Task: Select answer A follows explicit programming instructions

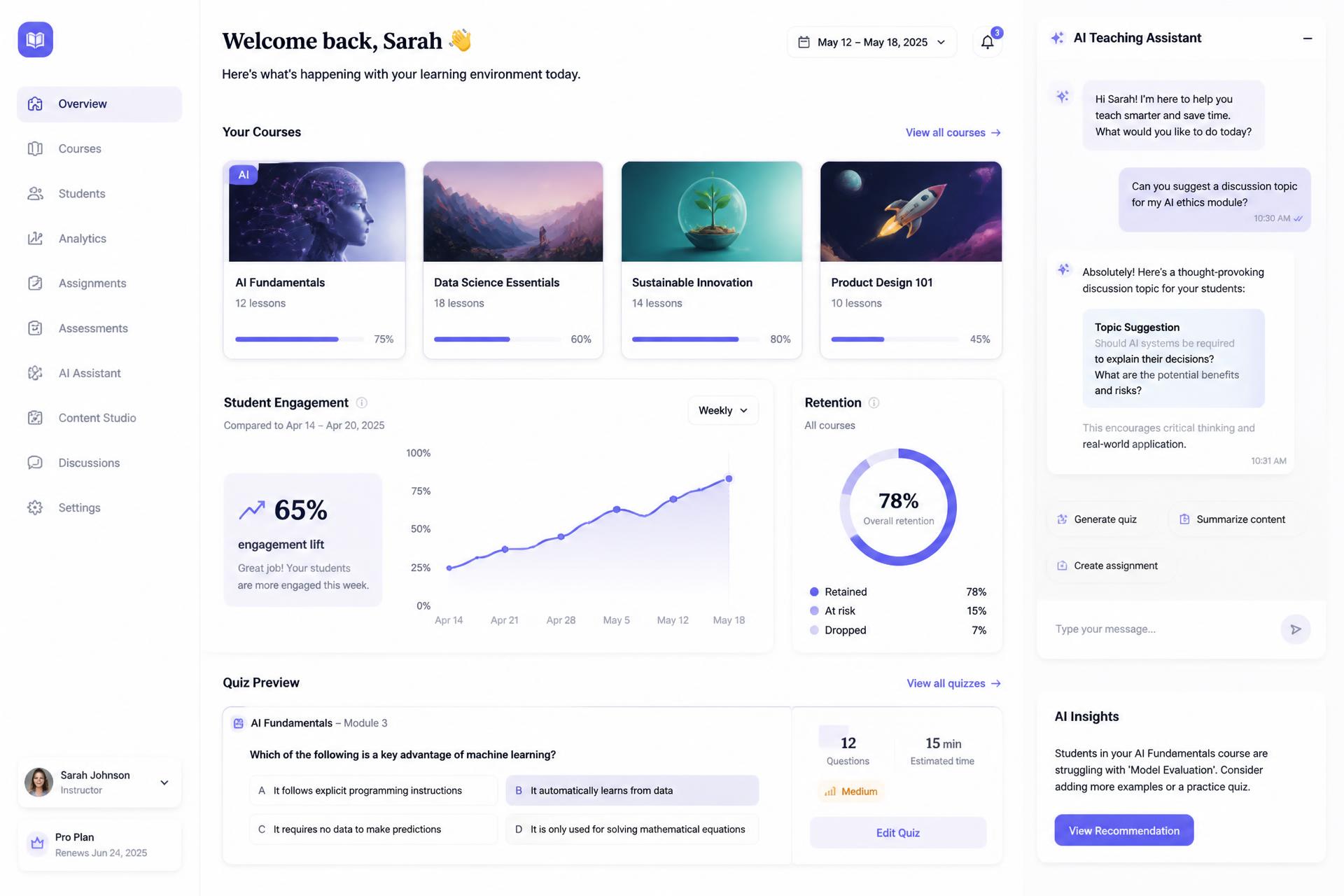Action: coord(374,790)
